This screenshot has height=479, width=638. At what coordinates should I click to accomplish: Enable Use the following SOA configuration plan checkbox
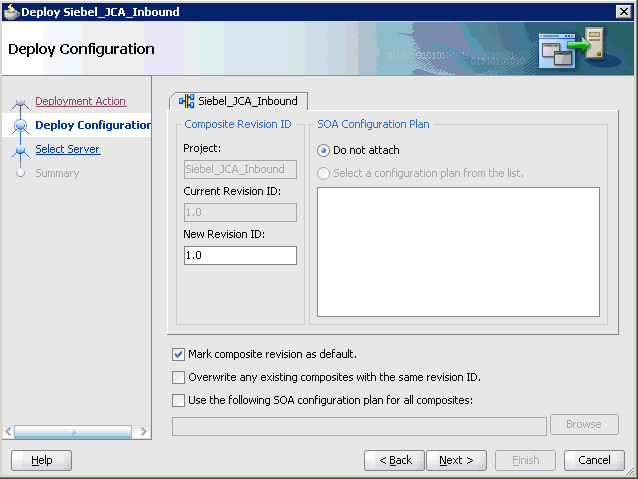(178, 400)
